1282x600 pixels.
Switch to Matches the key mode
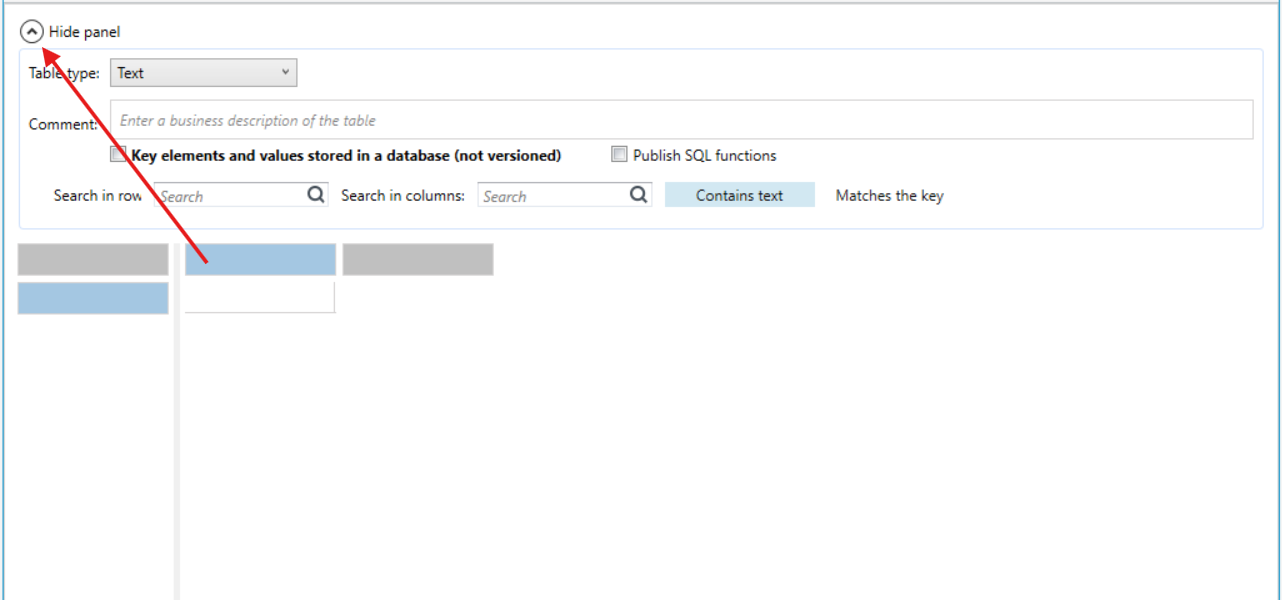pos(889,195)
